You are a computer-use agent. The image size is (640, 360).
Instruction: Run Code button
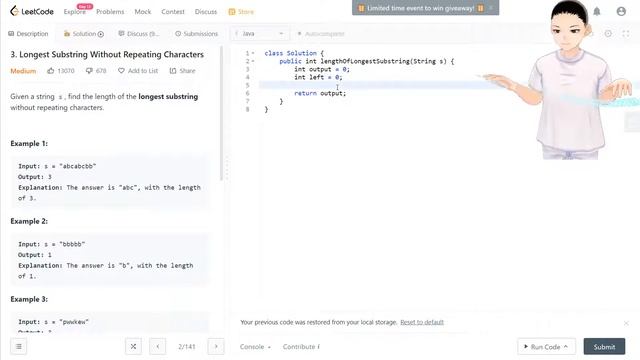point(547,347)
